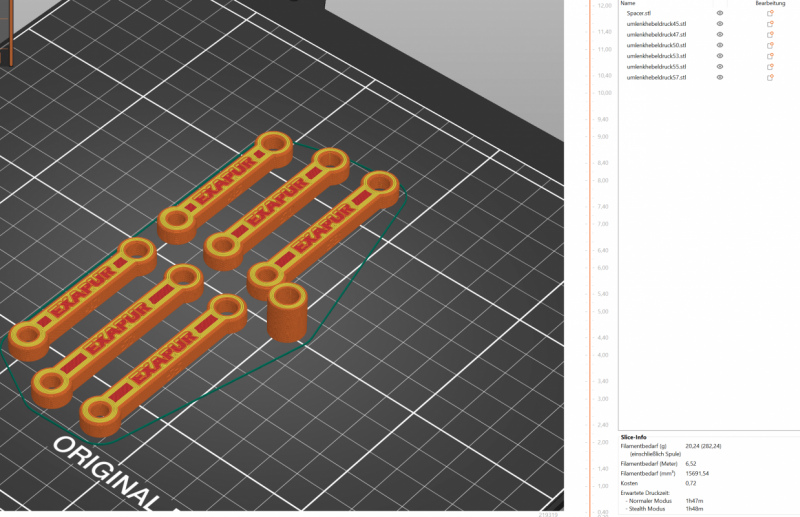Select umlenkhebeldruck57.stl entry
The image size is (800, 517).
[656, 78]
